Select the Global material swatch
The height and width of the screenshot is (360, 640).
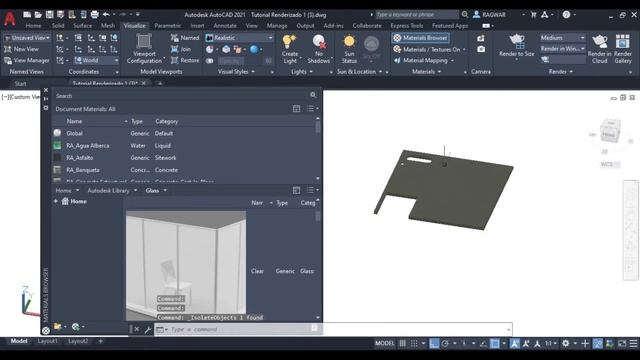(x=57, y=133)
